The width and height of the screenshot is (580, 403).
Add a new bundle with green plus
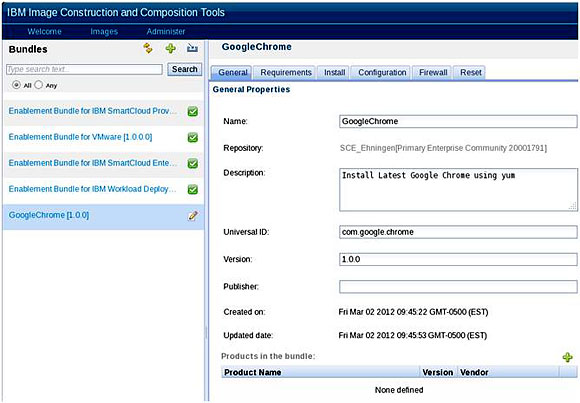coord(170,48)
